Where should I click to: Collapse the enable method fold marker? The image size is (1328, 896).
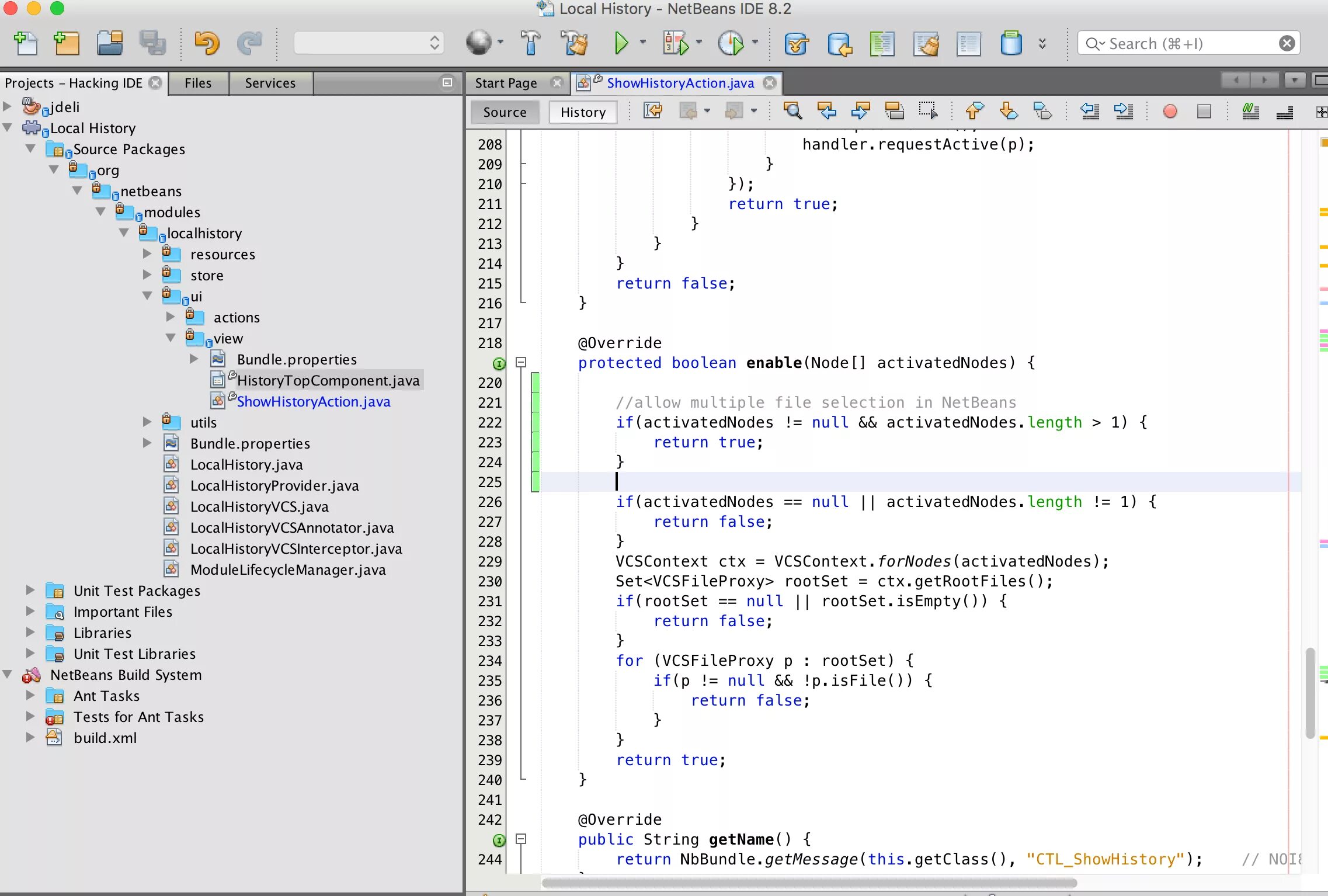click(x=521, y=363)
